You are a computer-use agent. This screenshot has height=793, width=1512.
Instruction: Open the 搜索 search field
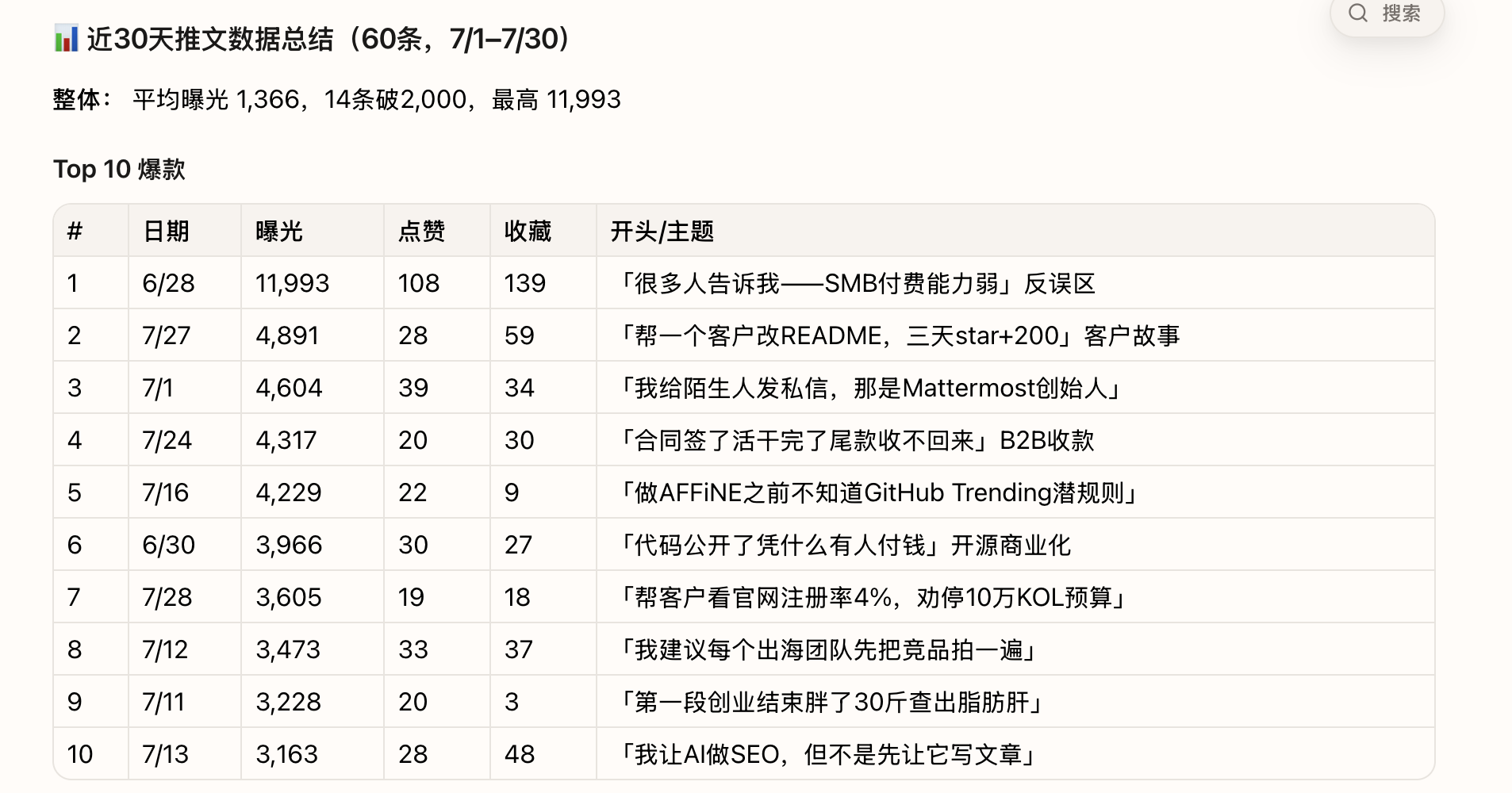click(1387, 14)
